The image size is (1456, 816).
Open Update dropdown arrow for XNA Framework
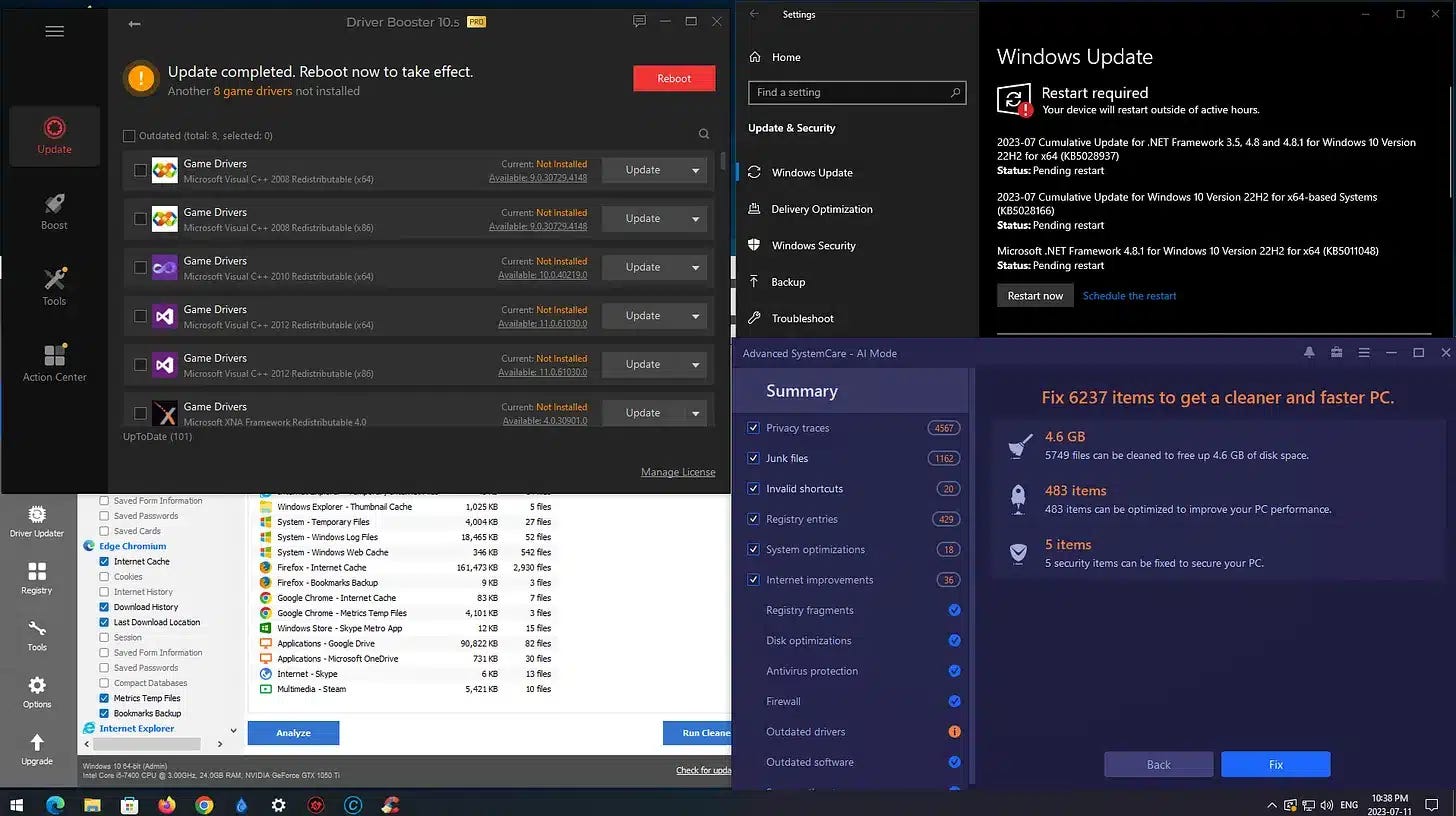point(695,413)
